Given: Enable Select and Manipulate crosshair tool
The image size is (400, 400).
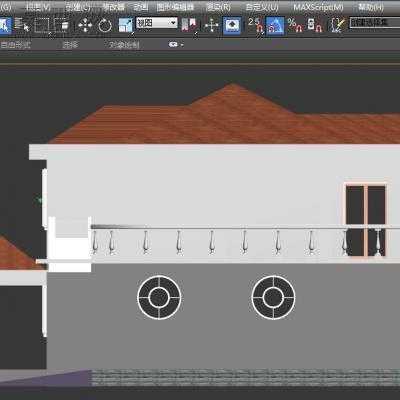Looking at the screenshot, I should click(211, 25).
